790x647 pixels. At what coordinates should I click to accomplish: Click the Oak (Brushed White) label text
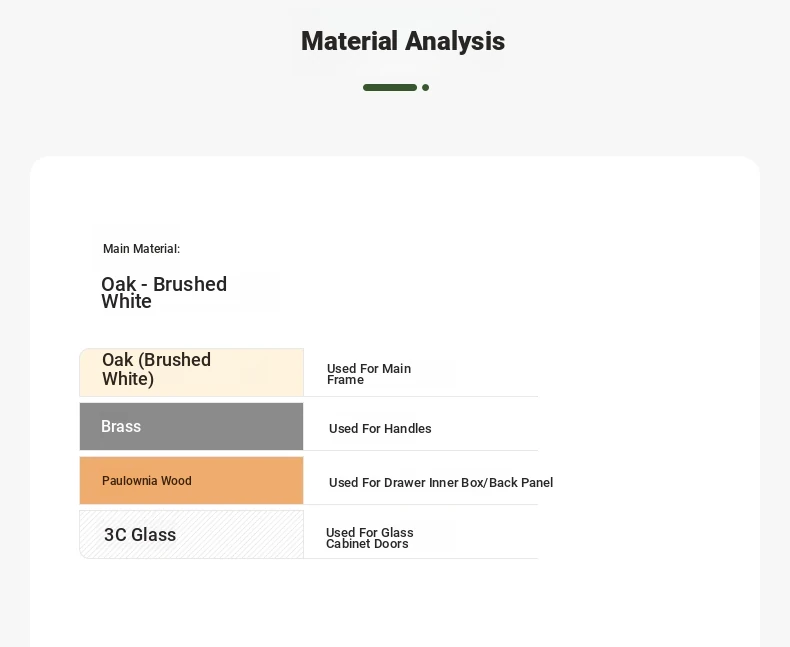coord(156,369)
